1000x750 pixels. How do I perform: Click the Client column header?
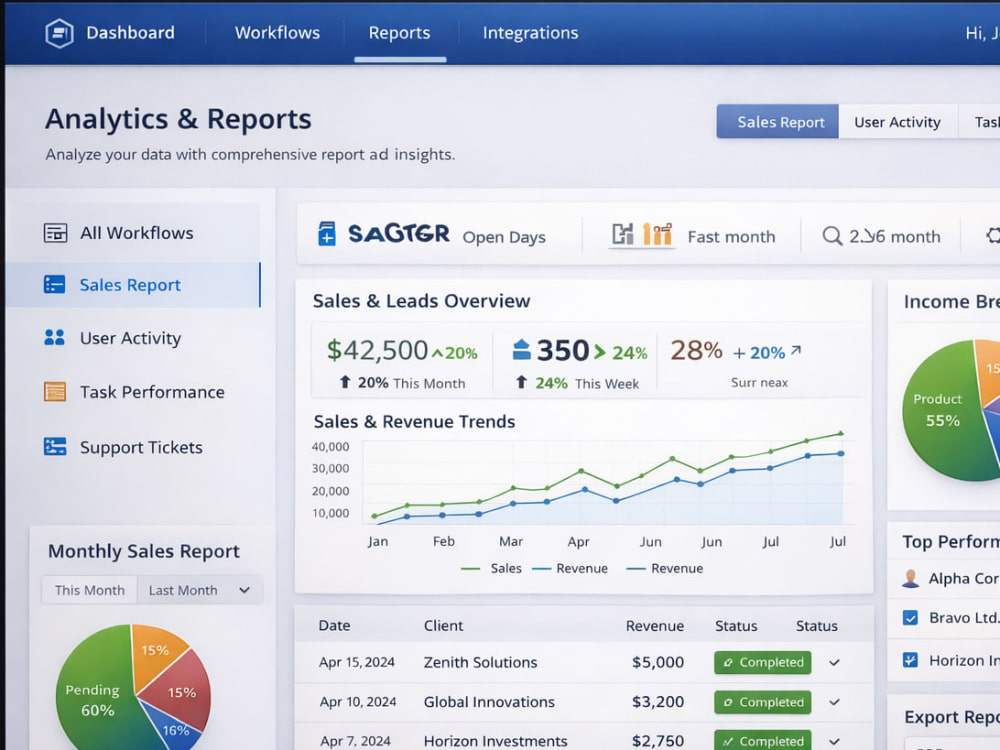[443, 626]
